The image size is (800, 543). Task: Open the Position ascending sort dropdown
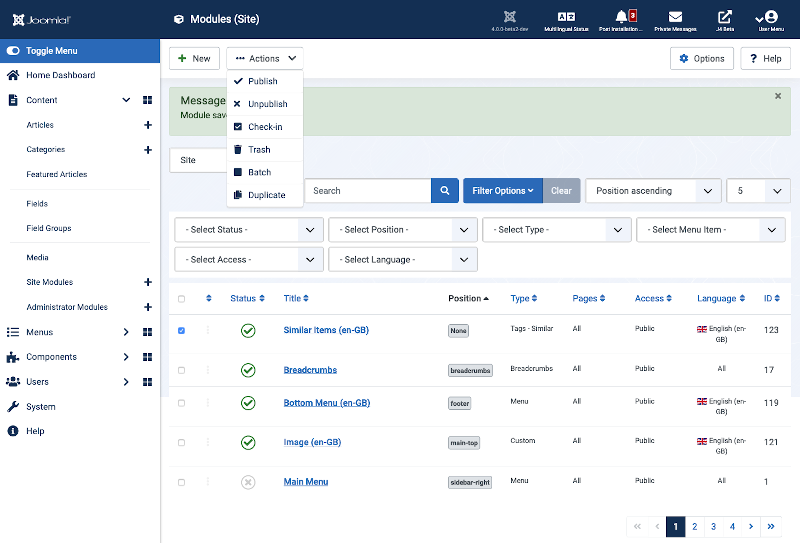pyautogui.click(x=652, y=191)
